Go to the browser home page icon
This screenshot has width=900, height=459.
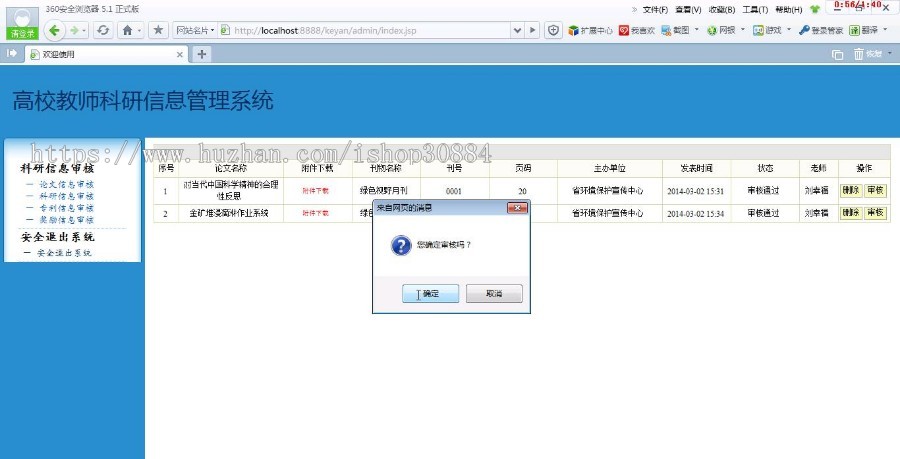(127, 30)
